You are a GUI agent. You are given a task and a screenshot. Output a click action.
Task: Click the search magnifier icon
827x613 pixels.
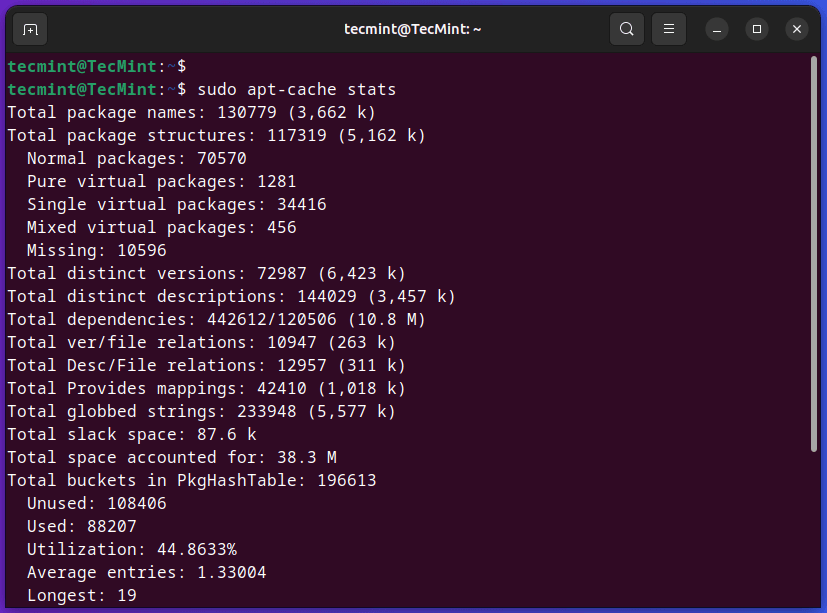click(627, 29)
